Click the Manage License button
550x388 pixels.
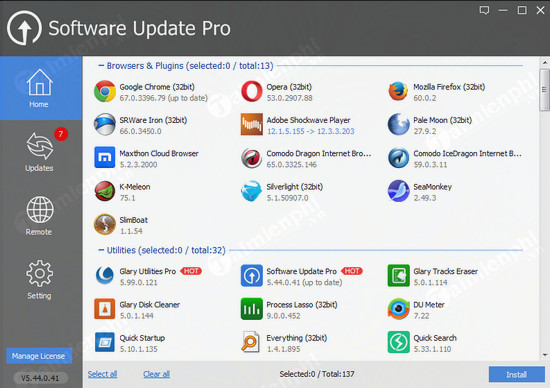(x=39, y=356)
